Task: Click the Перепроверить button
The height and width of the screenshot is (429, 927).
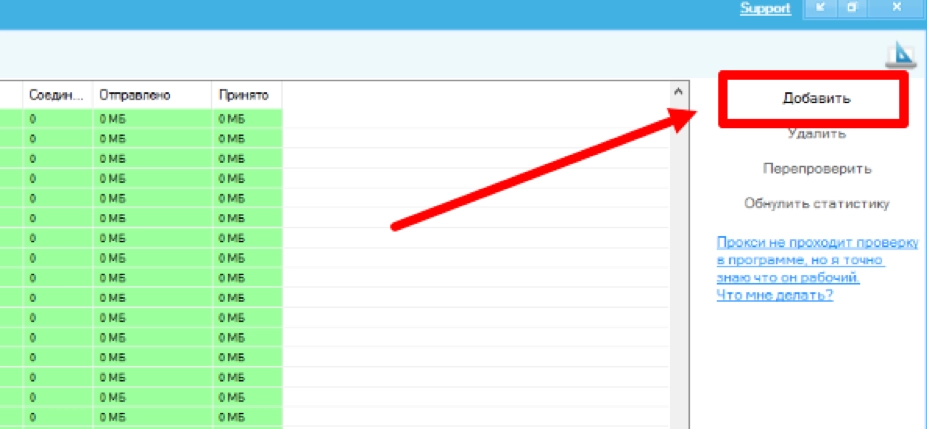Action: click(816, 168)
